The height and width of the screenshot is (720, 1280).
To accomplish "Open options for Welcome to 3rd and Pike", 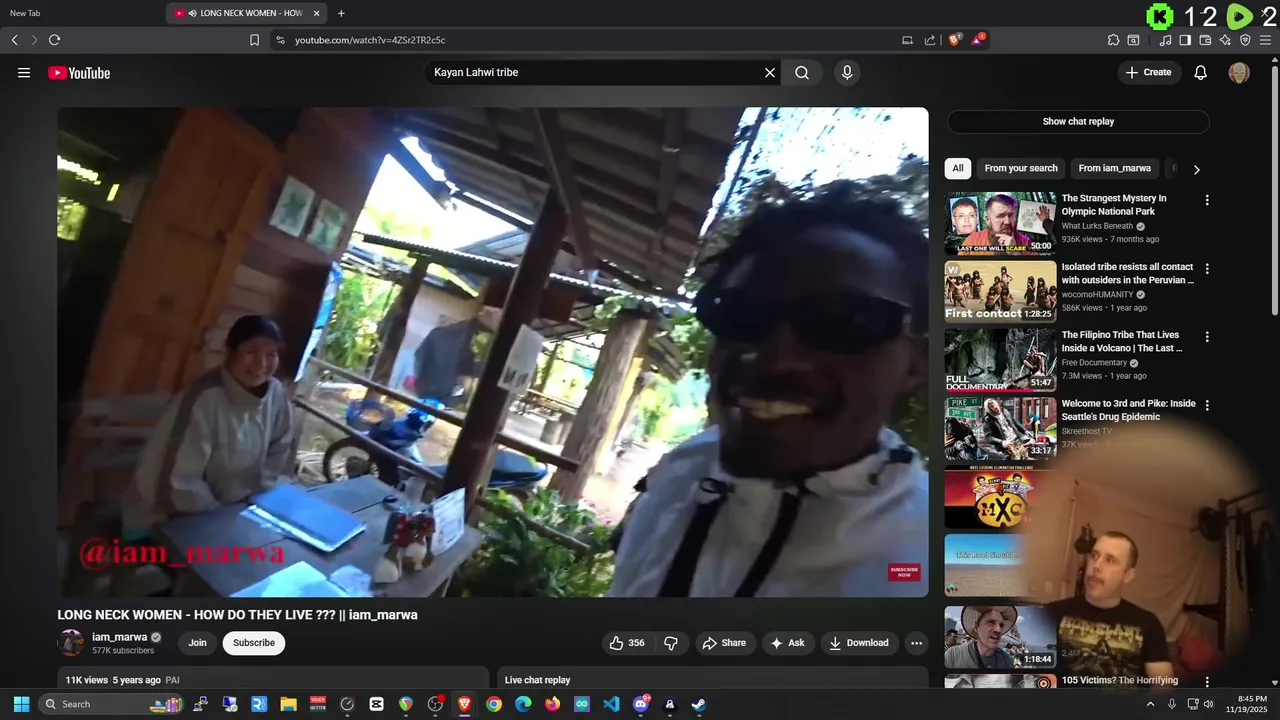I will pyautogui.click(x=1207, y=406).
